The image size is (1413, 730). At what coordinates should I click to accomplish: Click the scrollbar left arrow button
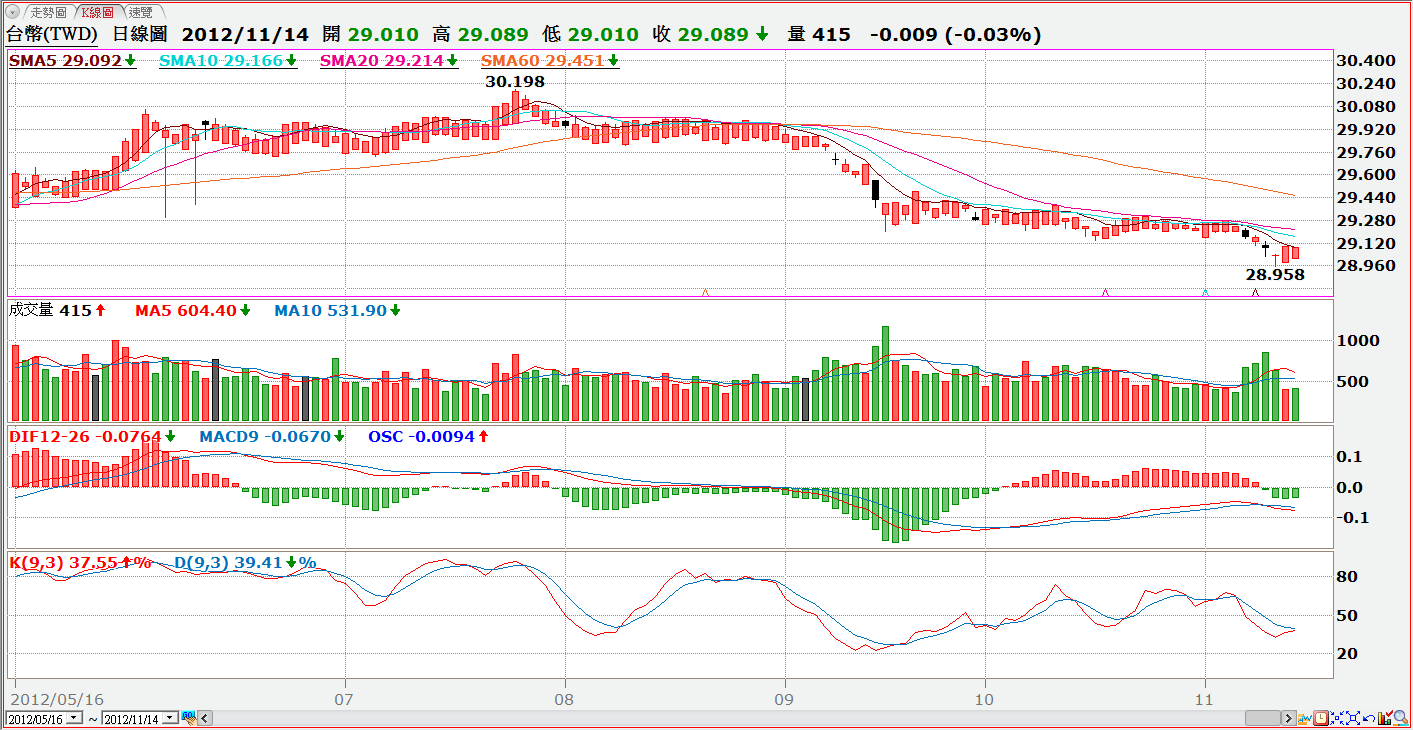tap(205, 718)
